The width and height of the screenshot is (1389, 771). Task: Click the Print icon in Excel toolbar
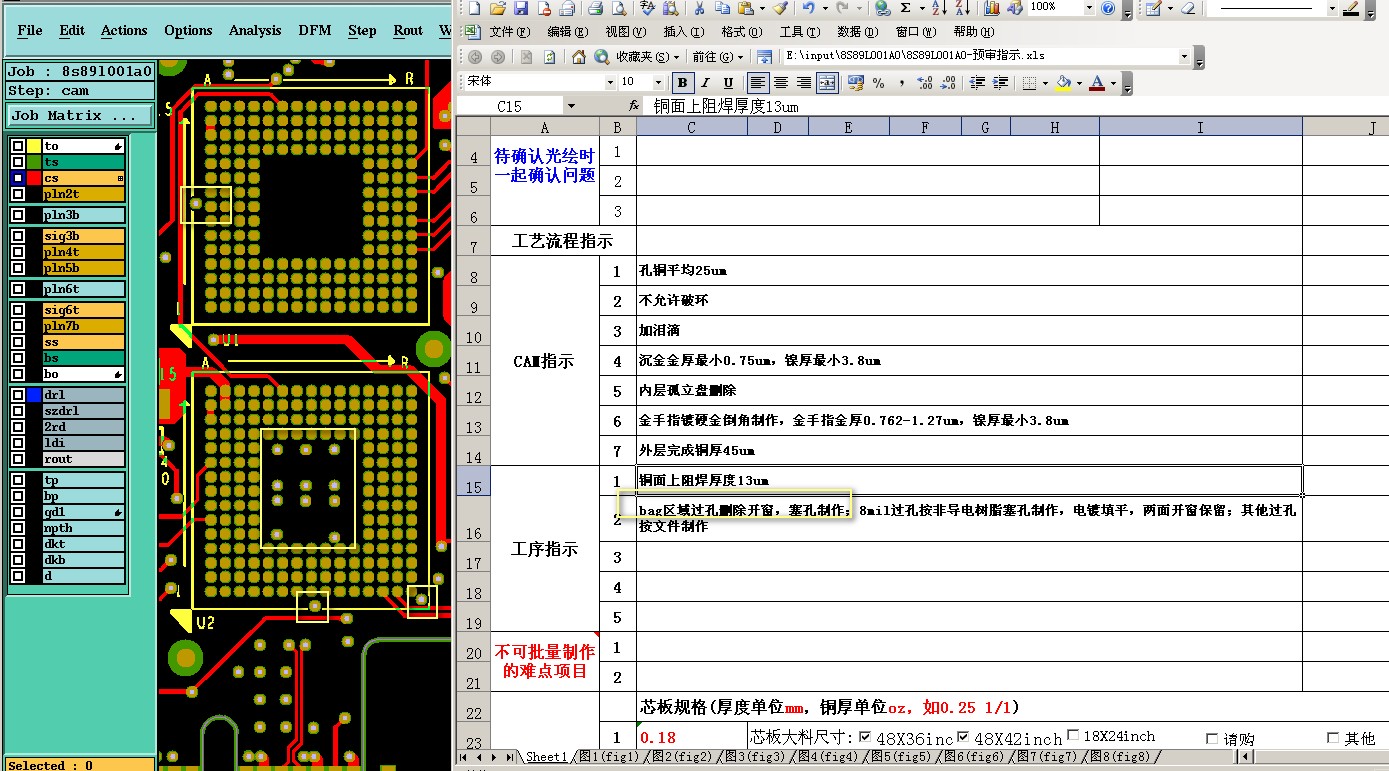595,8
